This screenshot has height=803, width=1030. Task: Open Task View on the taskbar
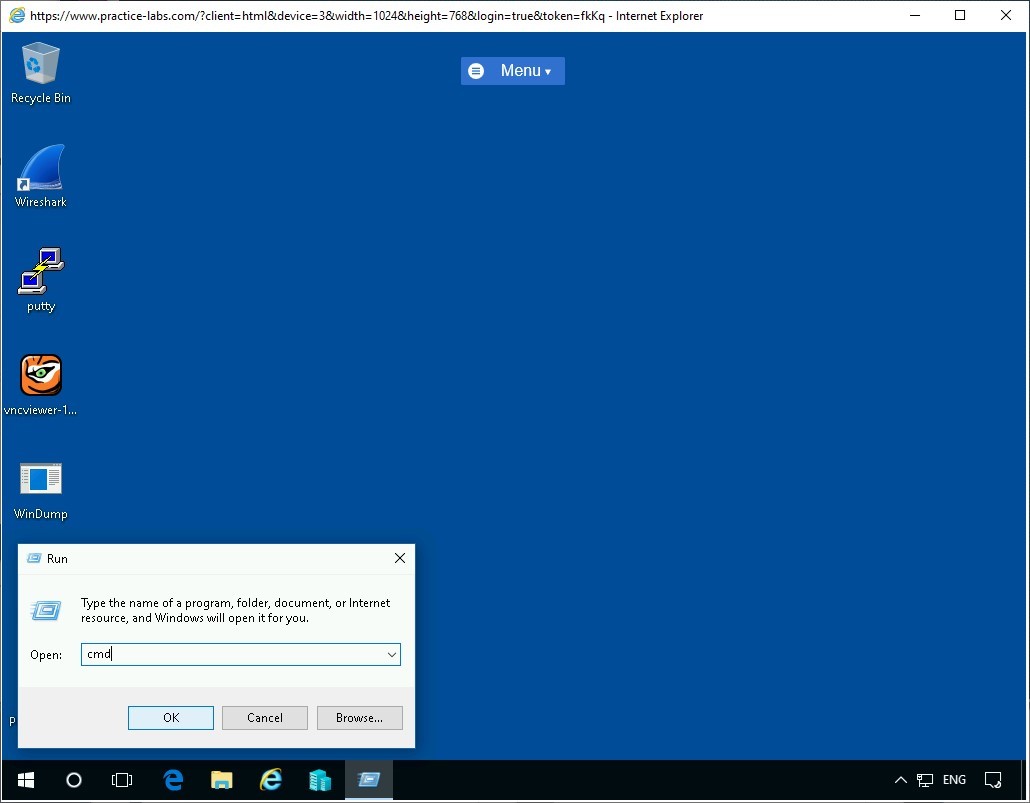pos(122,780)
